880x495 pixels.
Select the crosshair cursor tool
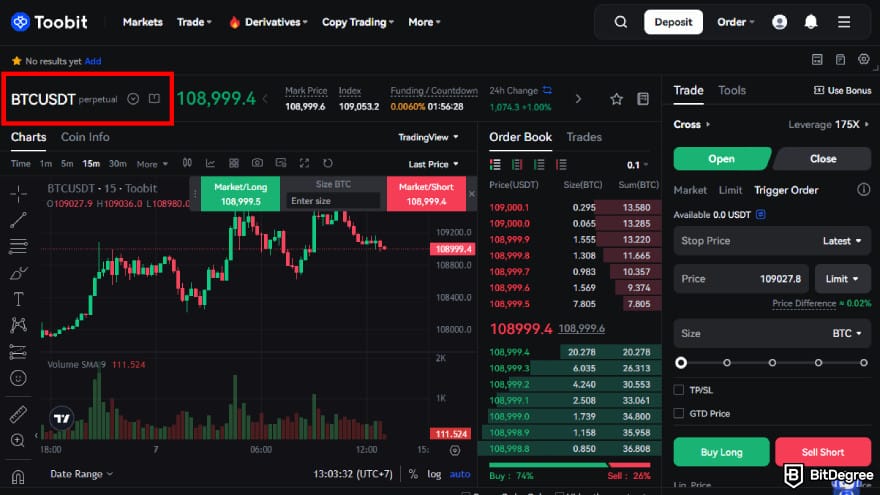19,194
